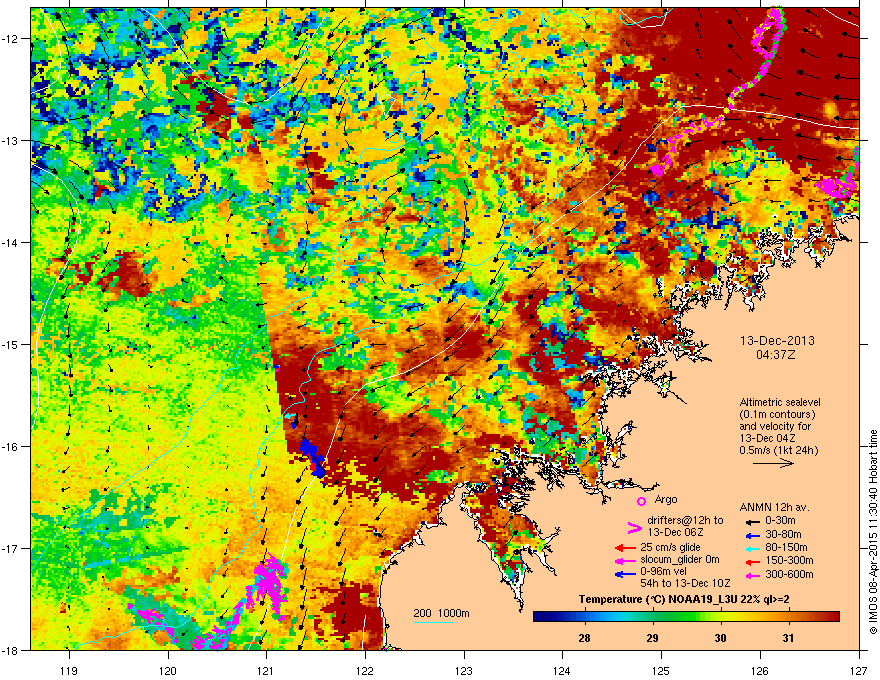Click latitude axis label -13
This screenshot has height=680, width=880.
10,141
